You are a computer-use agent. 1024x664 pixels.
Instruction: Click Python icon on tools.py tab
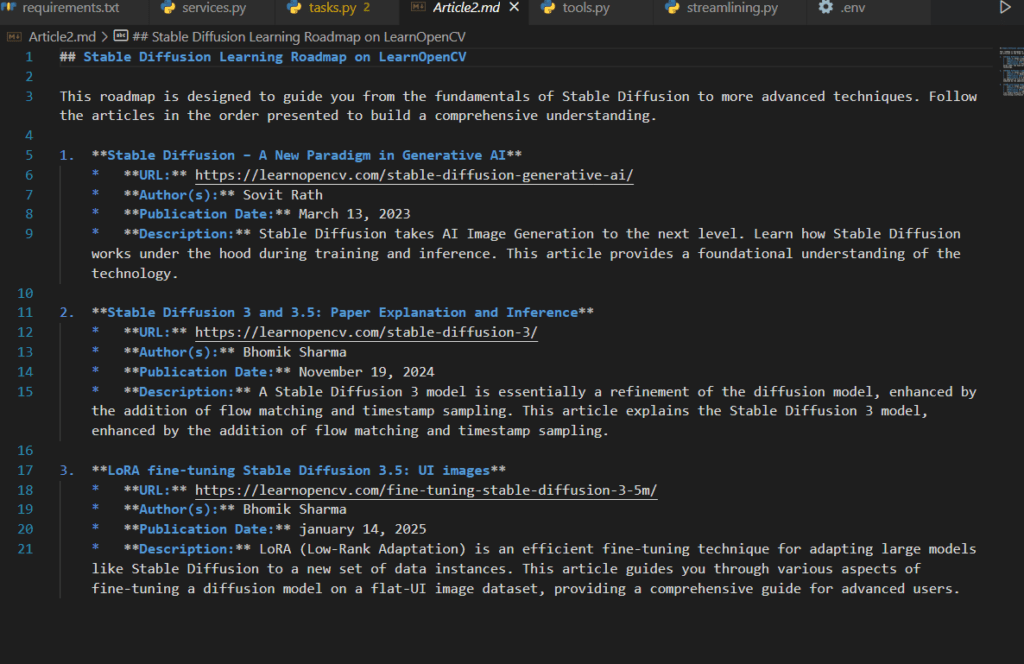(x=548, y=8)
